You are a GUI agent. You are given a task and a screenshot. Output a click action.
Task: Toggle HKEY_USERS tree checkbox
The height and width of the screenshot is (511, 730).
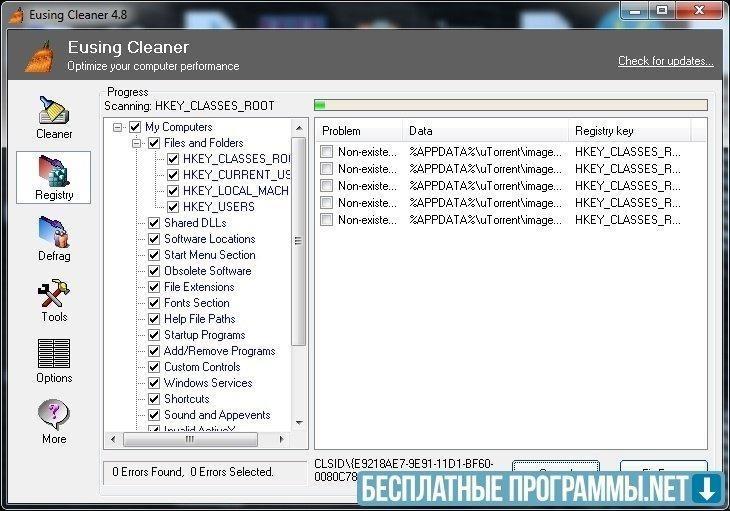(173, 207)
